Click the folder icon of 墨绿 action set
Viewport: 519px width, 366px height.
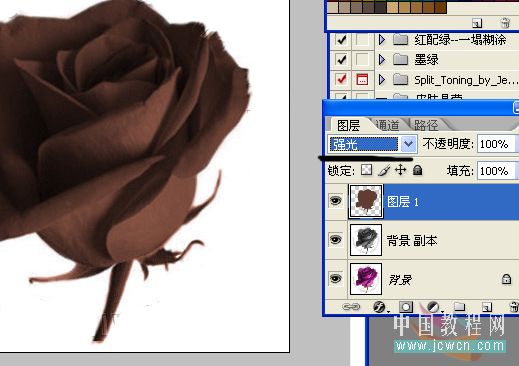pos(400,60)
